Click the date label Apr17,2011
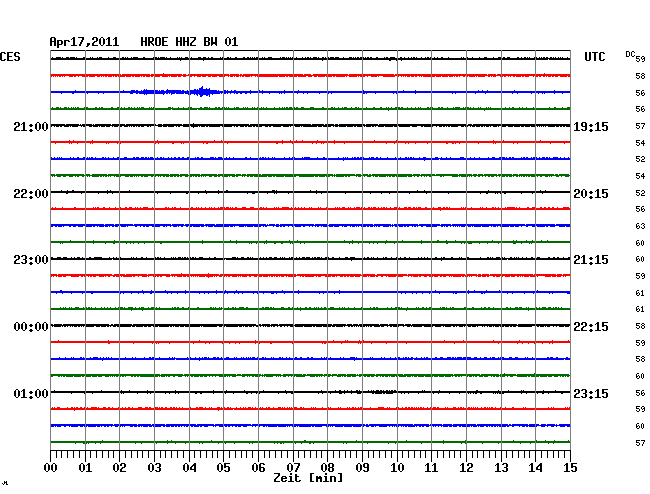 (84, 42)
